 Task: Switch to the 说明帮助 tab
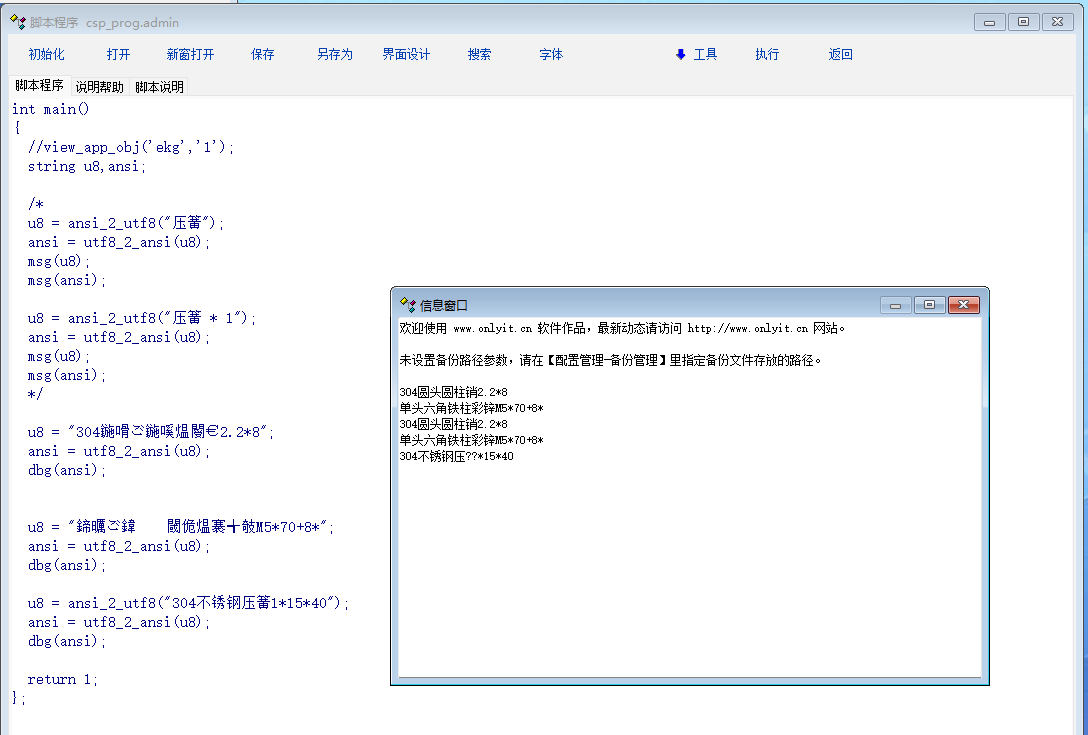click(100, 87)
